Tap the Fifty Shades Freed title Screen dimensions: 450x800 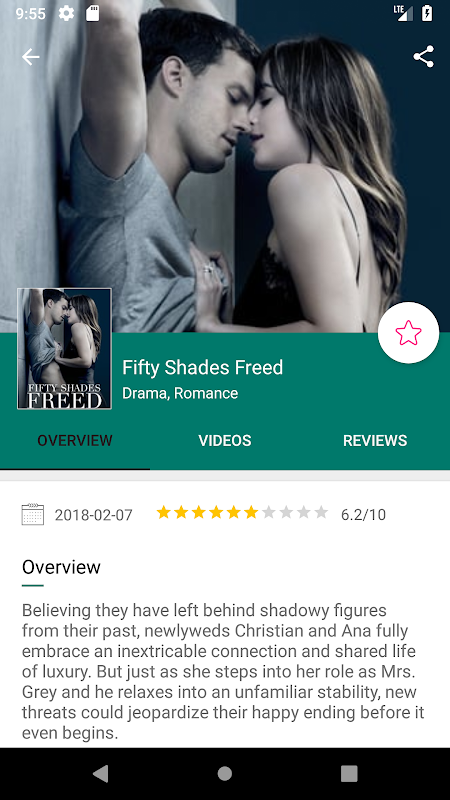[x=203, y=367]
